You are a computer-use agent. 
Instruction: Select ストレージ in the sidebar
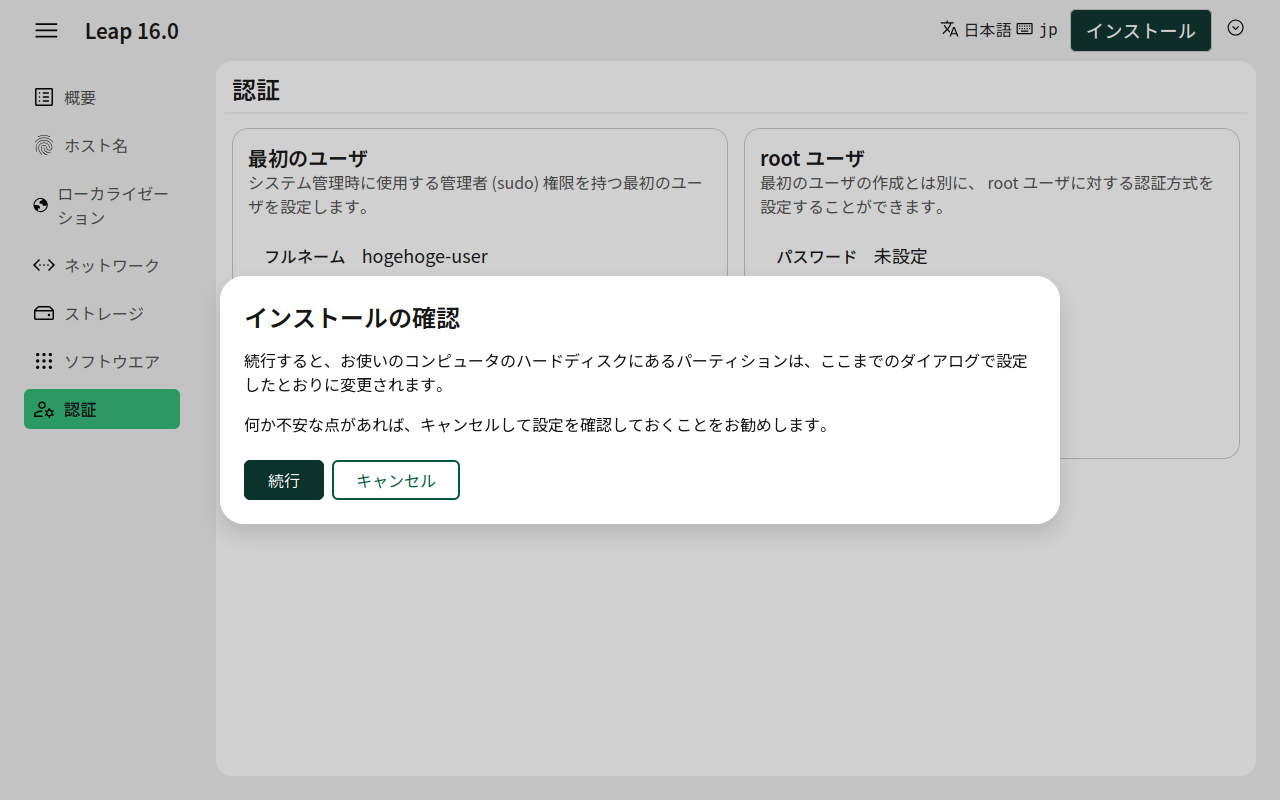[102, 313]
